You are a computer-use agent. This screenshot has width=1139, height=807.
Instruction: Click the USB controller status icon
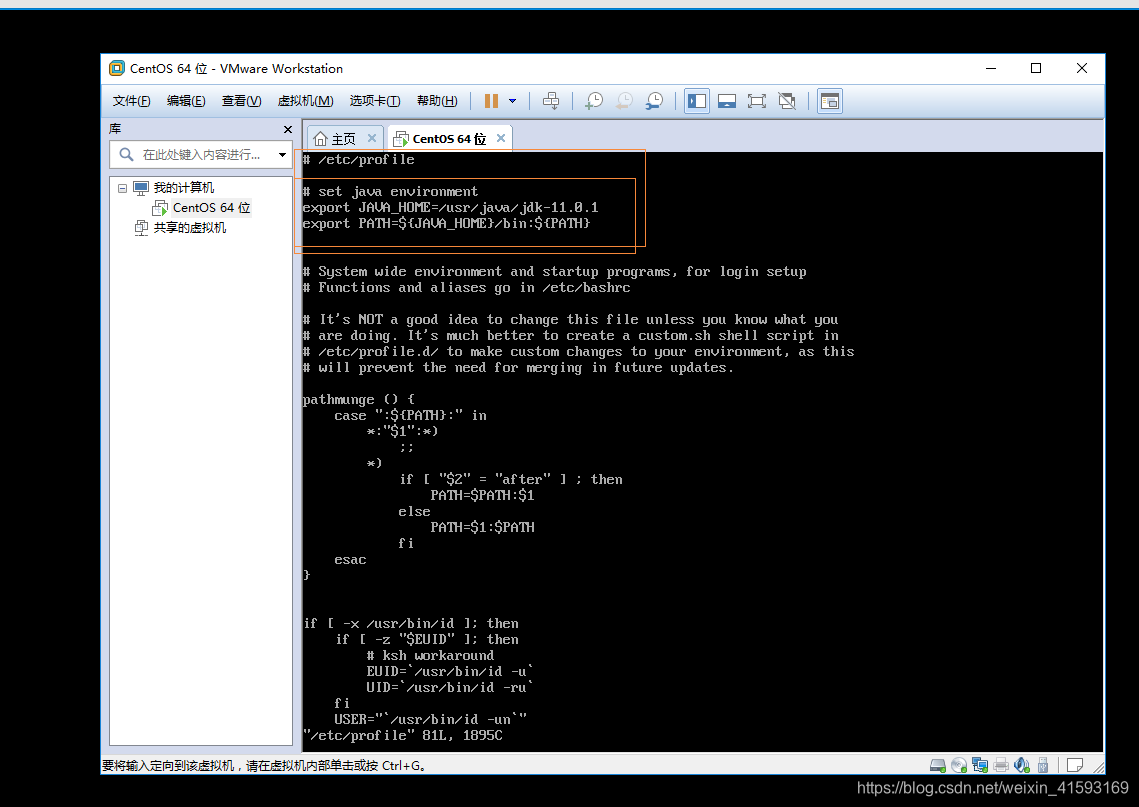(1043, 765)
